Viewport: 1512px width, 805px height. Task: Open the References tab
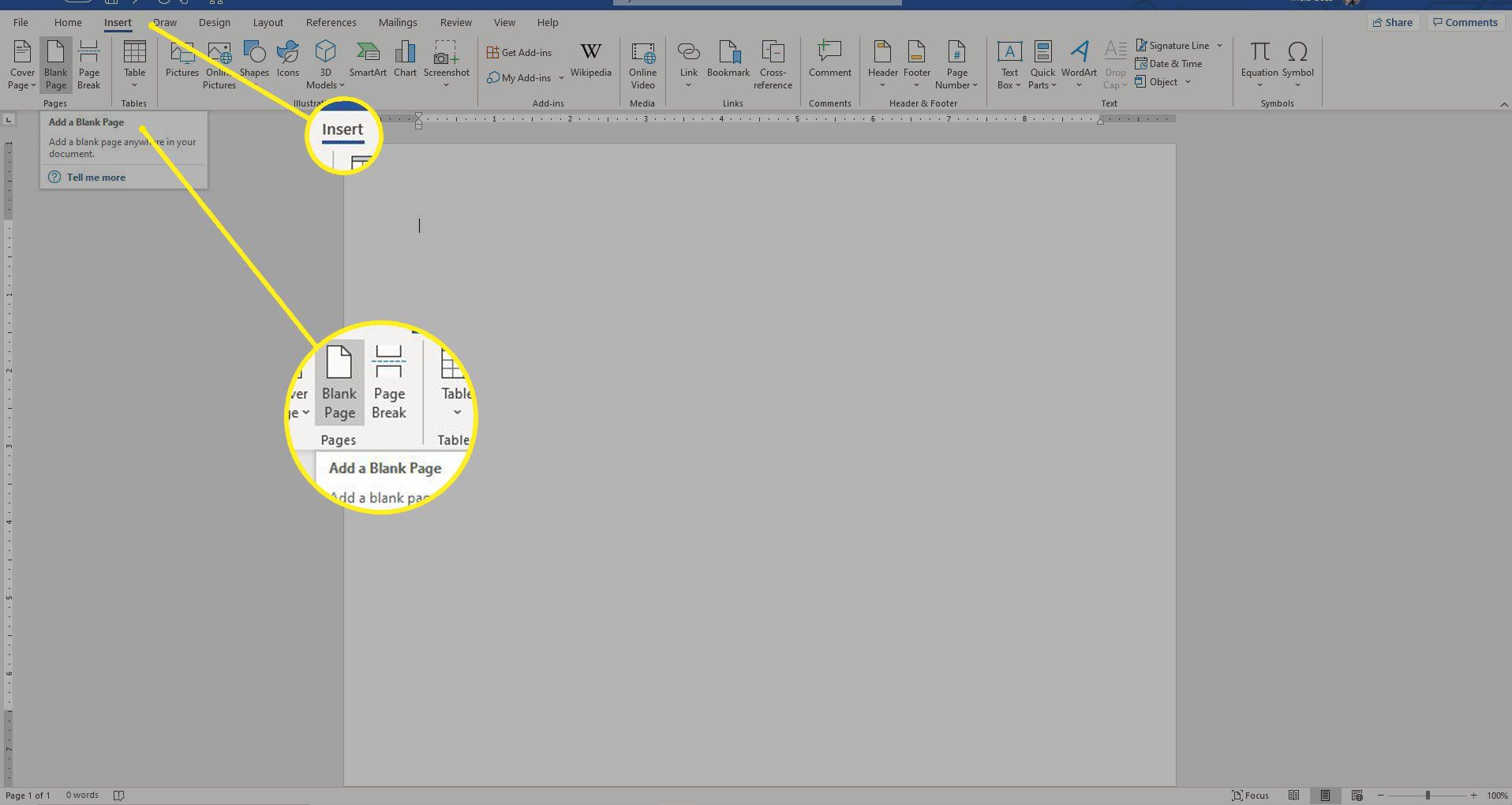tap(331, 22)
